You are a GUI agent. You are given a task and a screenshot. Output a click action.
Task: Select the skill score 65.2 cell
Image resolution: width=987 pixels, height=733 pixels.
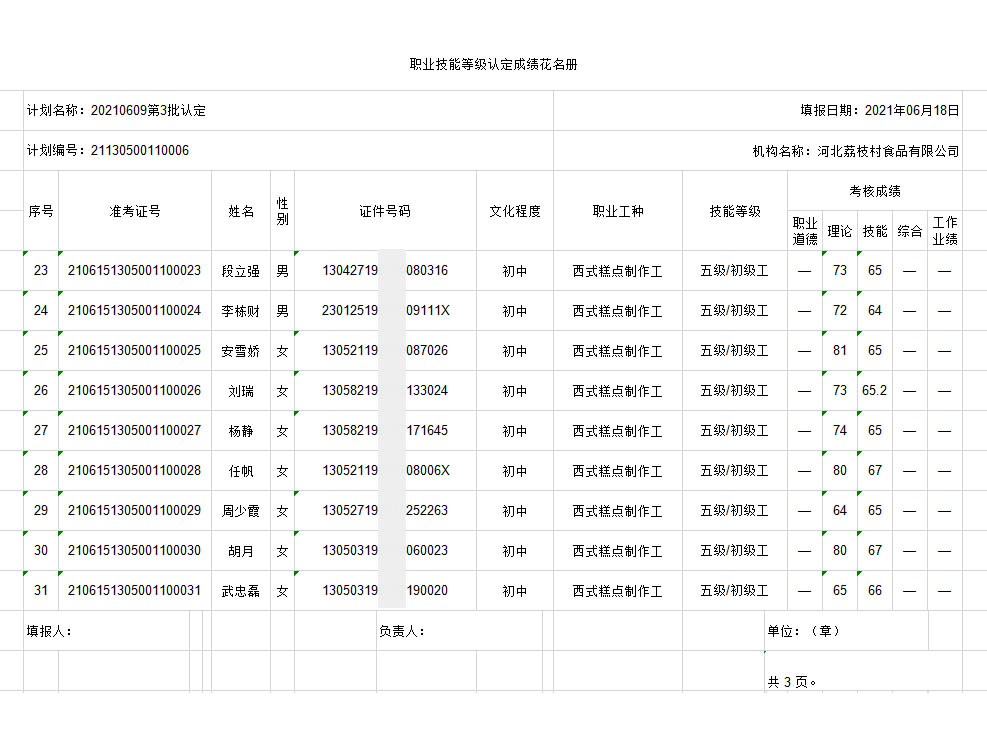point(874,391)
